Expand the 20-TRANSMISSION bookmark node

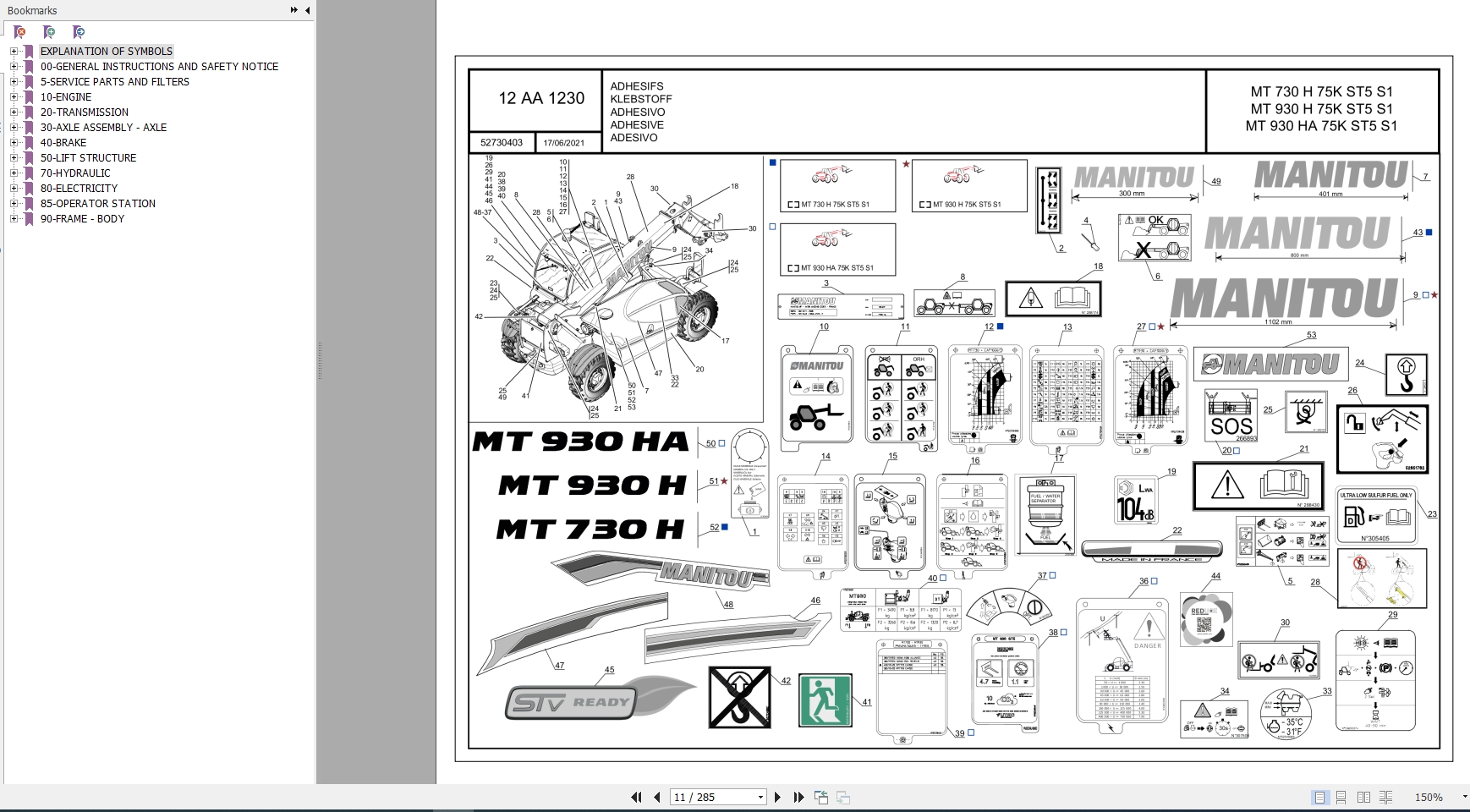pos(14,112)
